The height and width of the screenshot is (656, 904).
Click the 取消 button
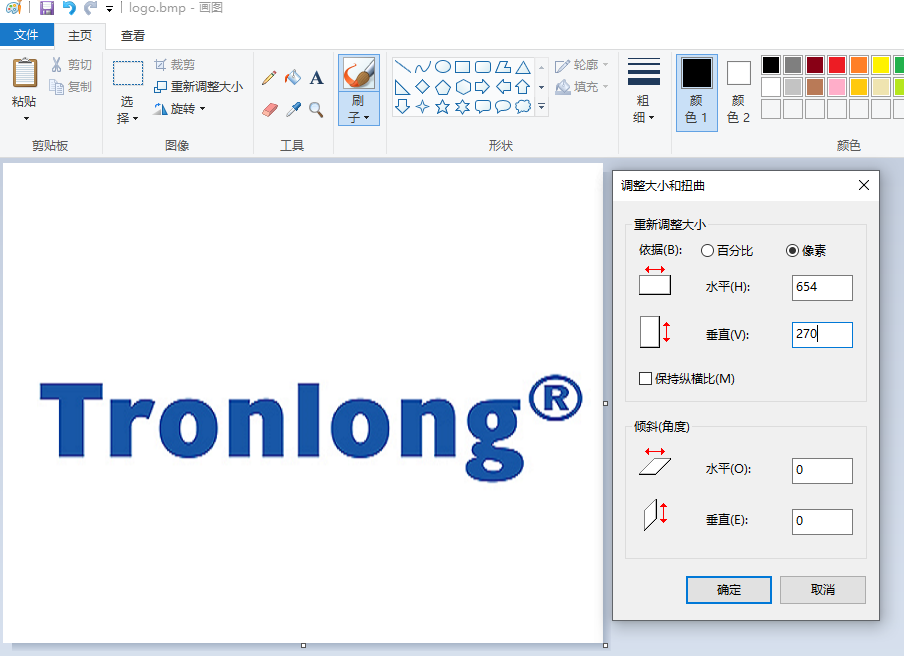[x=823, y=590]
